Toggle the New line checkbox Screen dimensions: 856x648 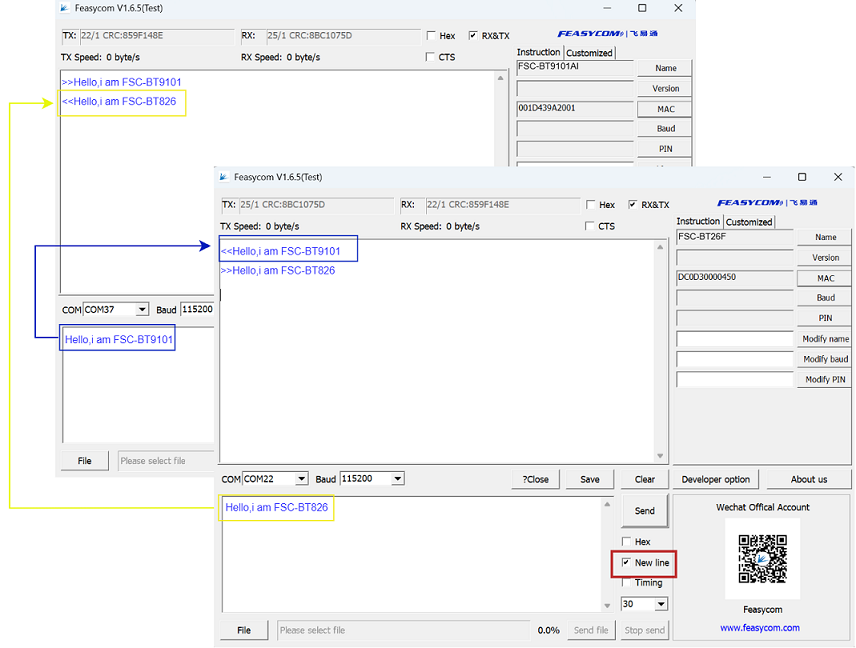(x=627, y=563)
